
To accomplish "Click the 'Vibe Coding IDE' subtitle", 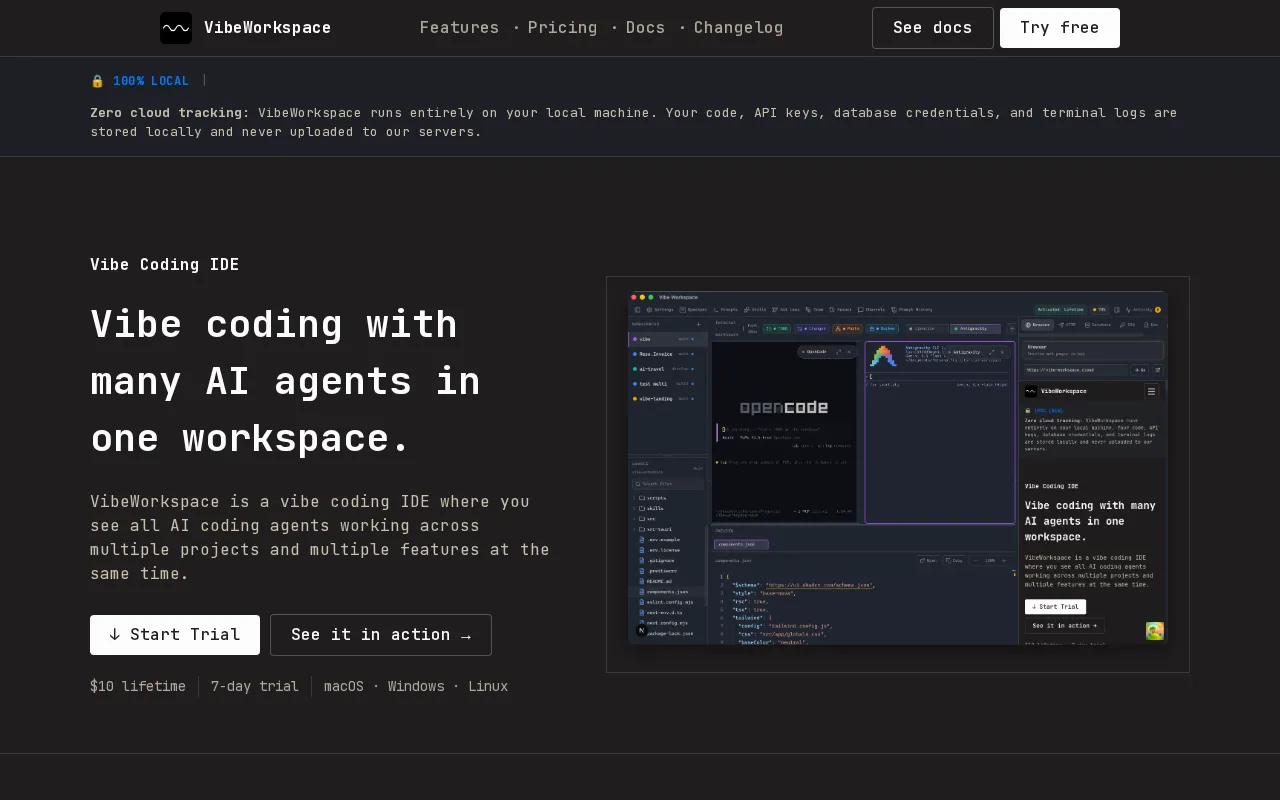I will pyautogui.click(x=165, y=264).
